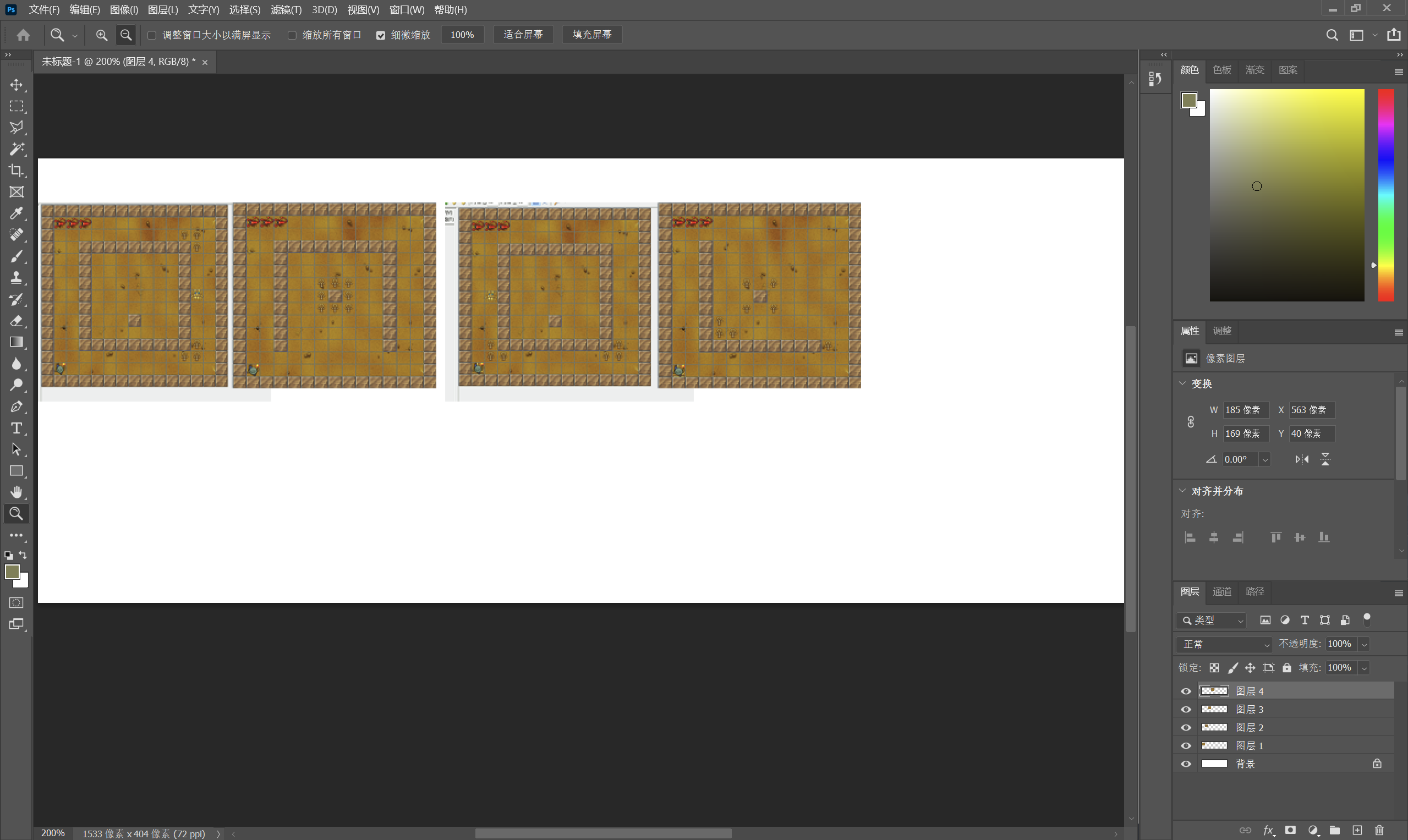Open the fill 填充 dropdown arrow
The height and width of the screenshot is (840, 1408).
pyautogui.click(x=1365, y=668)
